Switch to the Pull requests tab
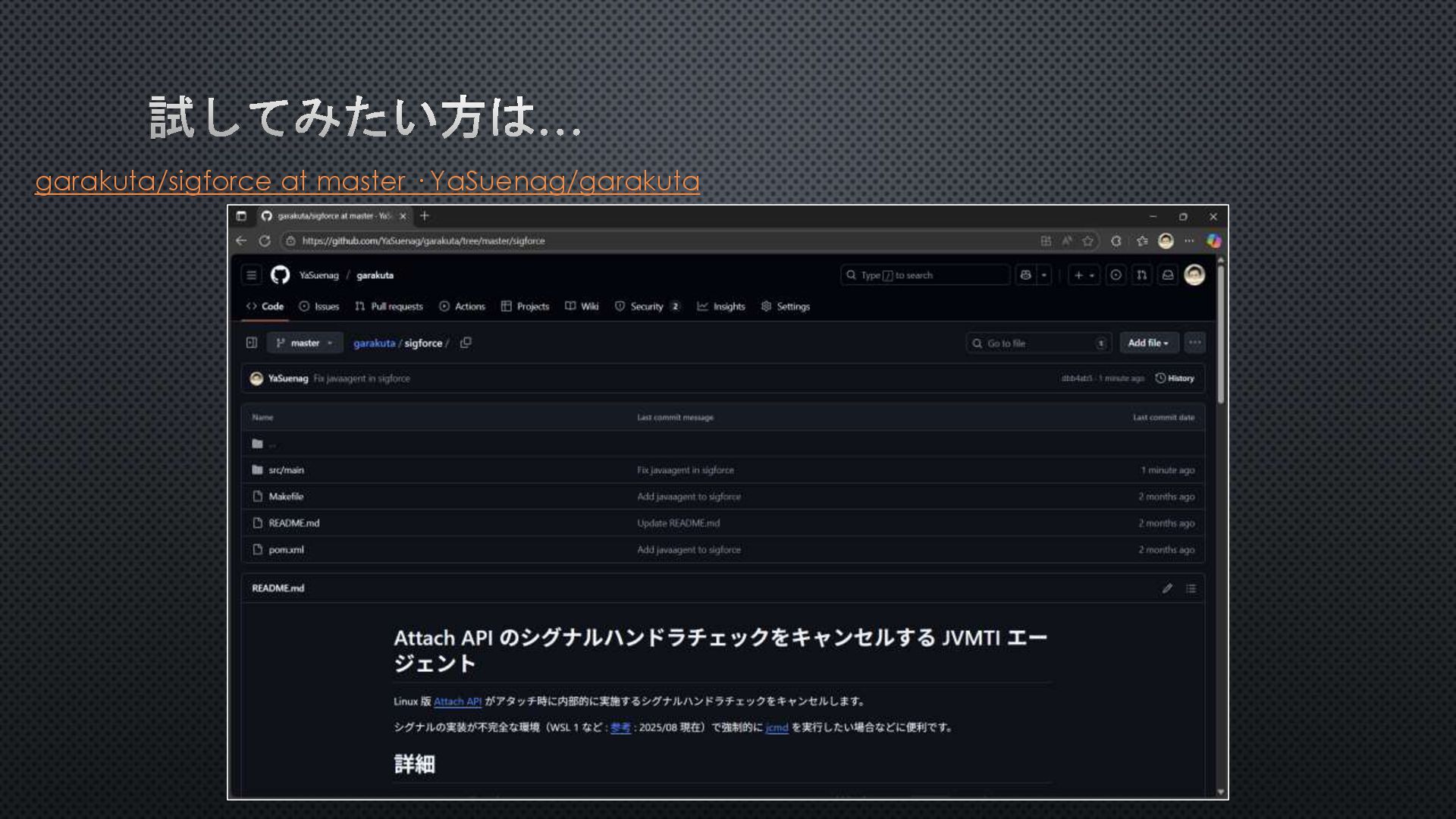Image resolution: width=1456 pixels, height=819 pixels. click(389, 306)
